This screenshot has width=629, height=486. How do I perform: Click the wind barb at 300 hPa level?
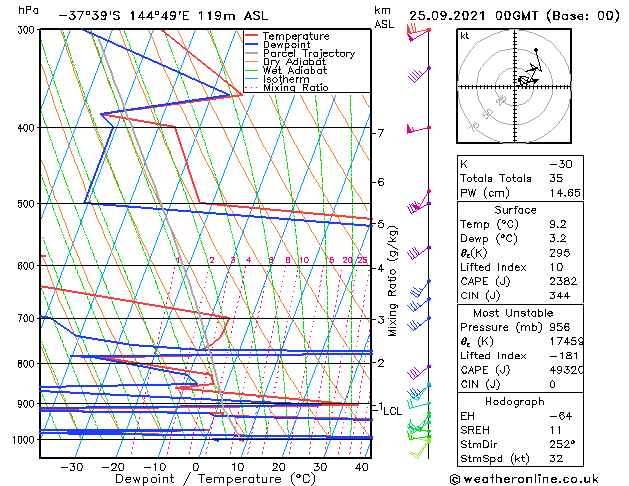418,33
